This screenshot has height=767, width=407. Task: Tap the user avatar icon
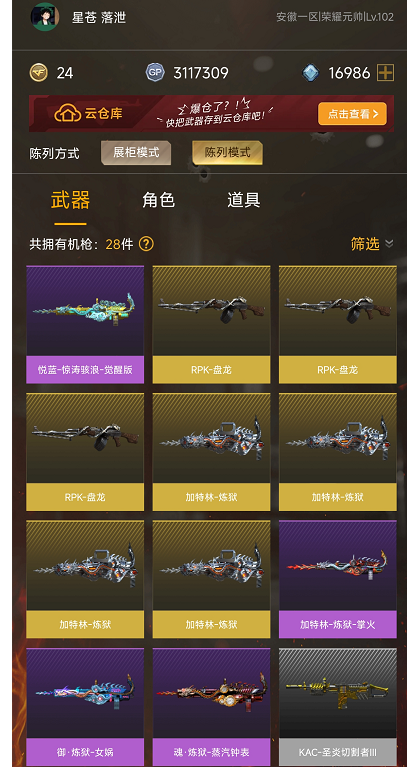point(45,17)
